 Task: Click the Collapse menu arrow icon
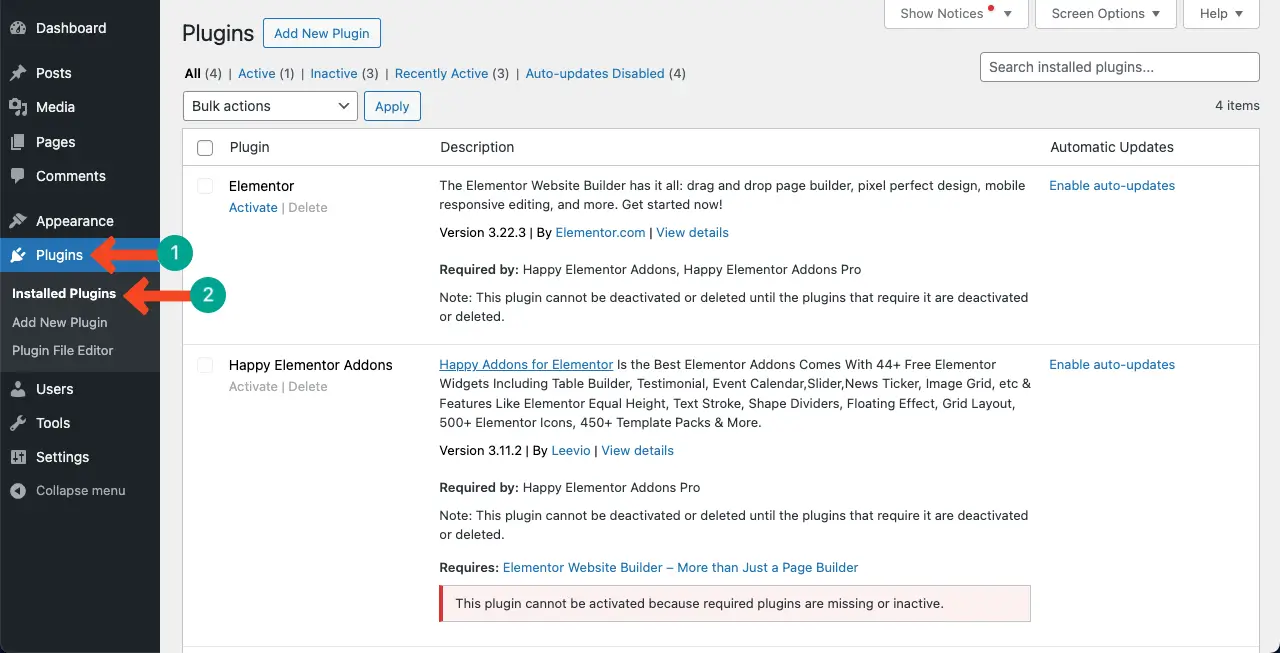point(18,491)
